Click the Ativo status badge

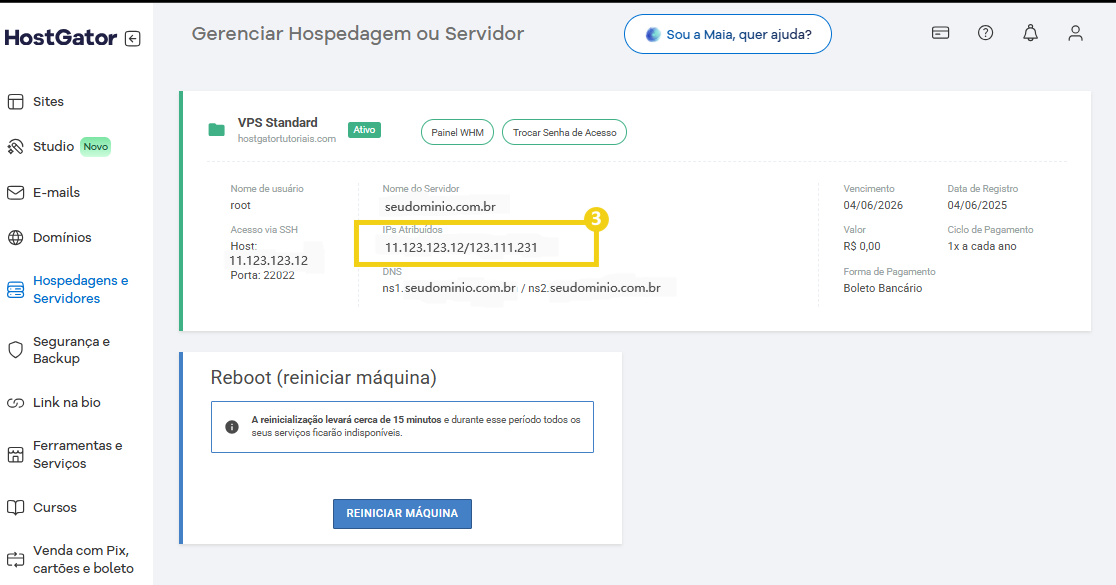tap(364, 130)
